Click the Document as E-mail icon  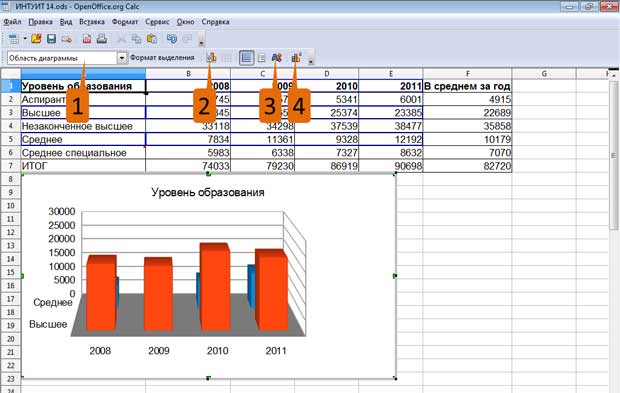[66, 39]
